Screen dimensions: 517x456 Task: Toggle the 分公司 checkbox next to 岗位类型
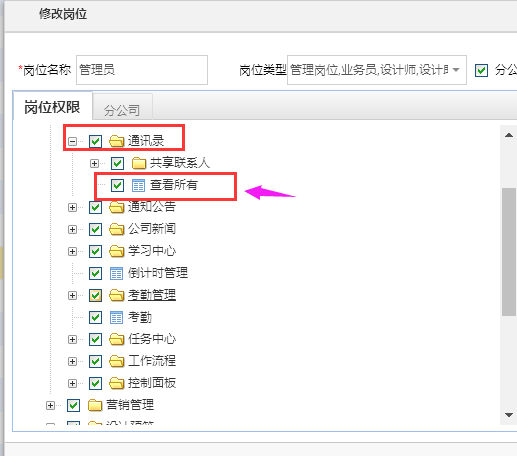(x=481, y=70)
